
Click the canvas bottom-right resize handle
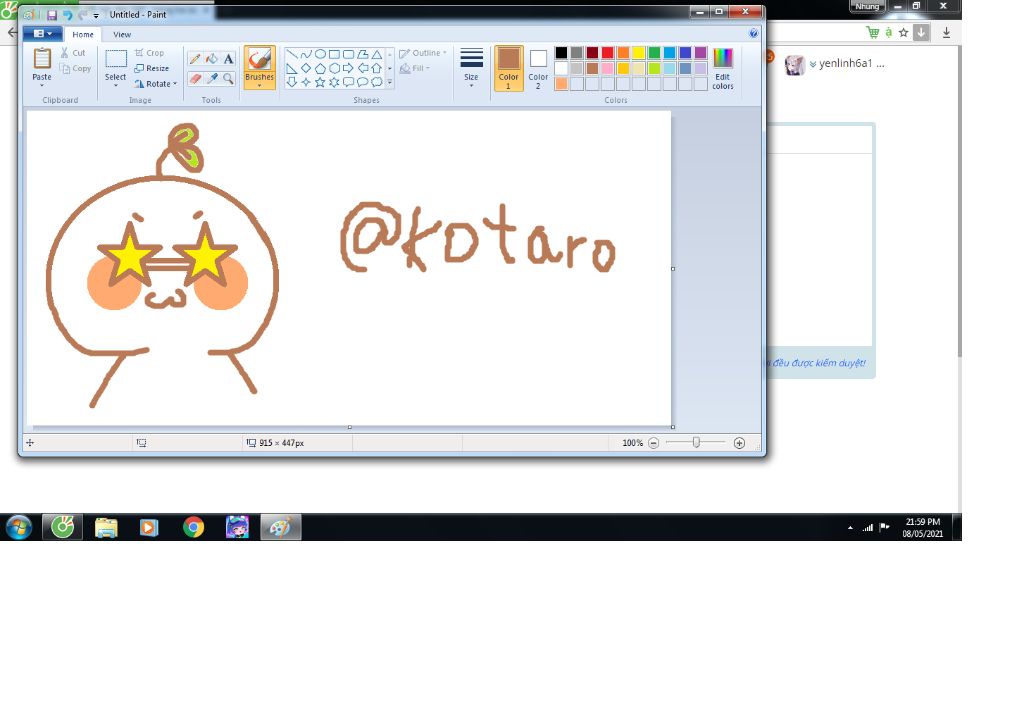673,427
